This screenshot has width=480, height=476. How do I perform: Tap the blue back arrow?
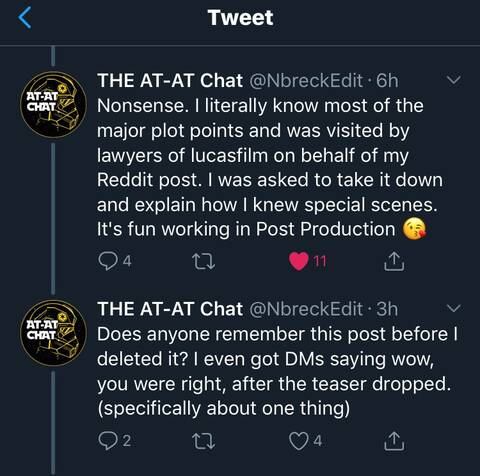click(25, 17)
